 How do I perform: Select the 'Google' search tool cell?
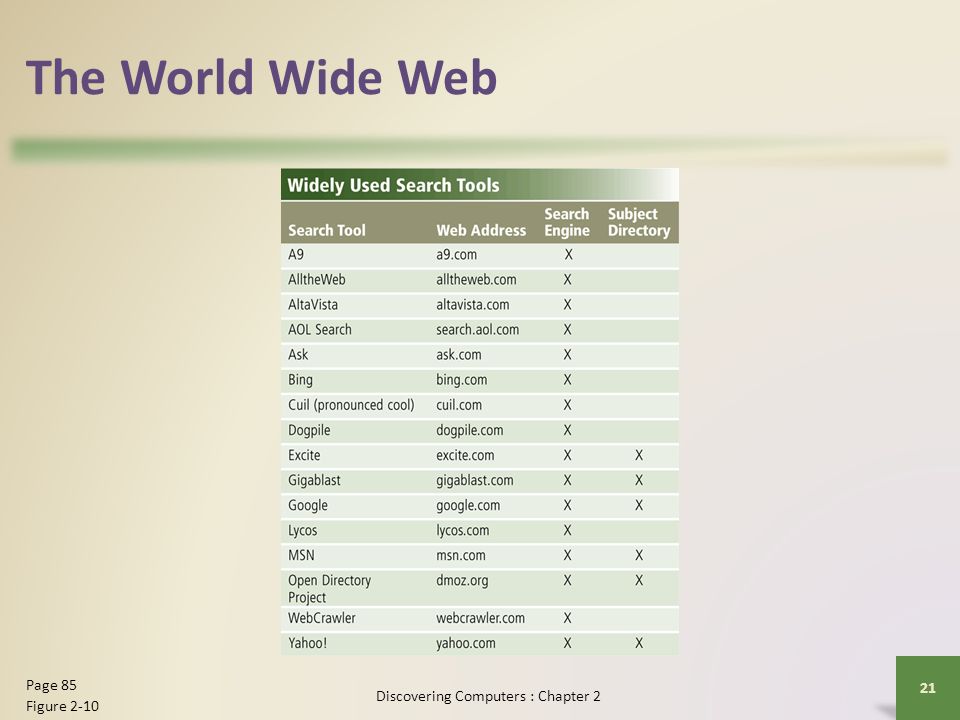coord(308,506)
